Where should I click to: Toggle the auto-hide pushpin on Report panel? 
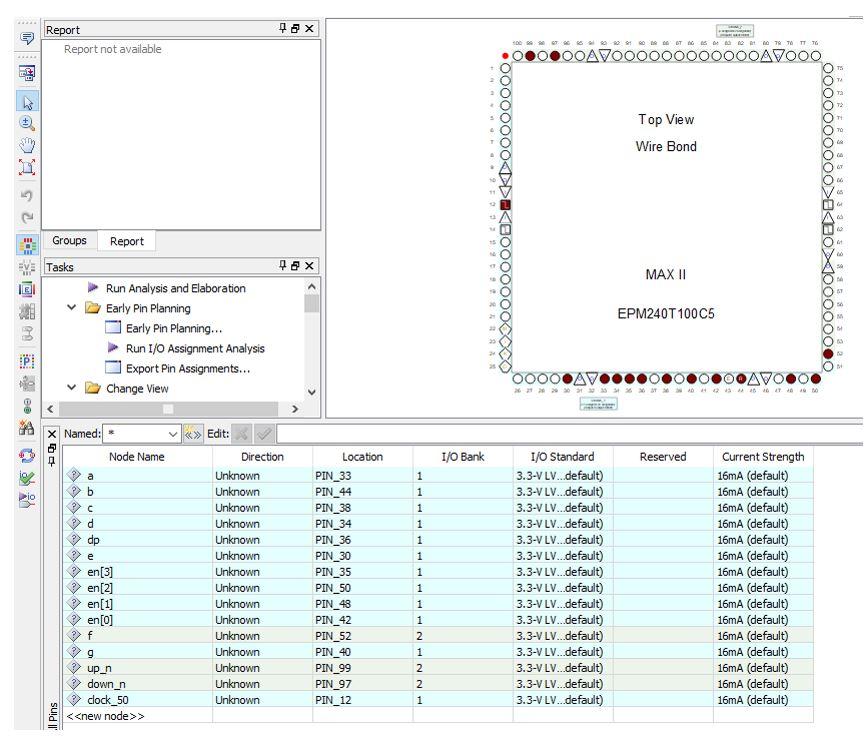tap(282, 27)
